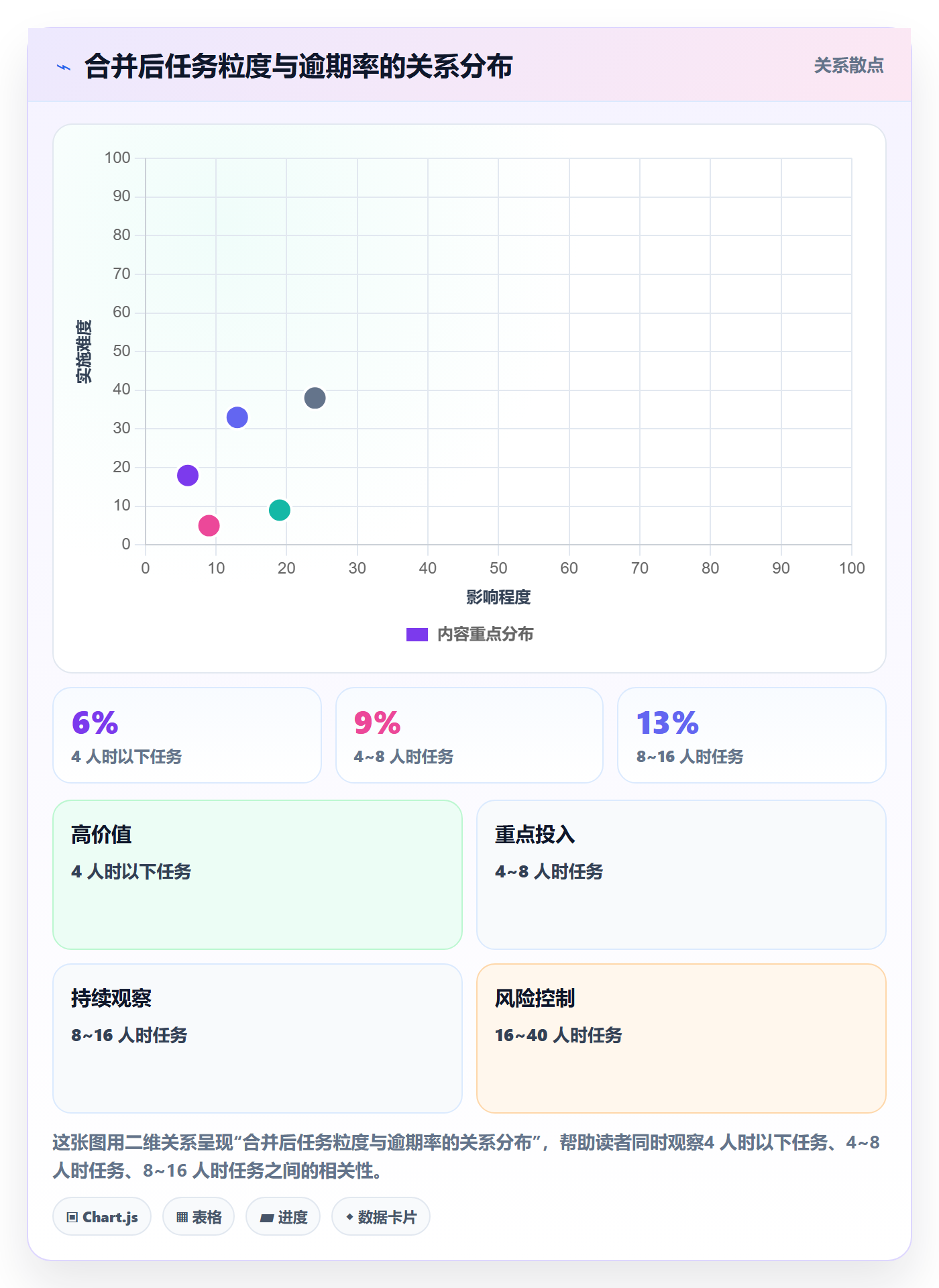Toggle the 内容重点分布 legend swatch
The width and height of the screenshot is (939, 1288).
[417, 635]
